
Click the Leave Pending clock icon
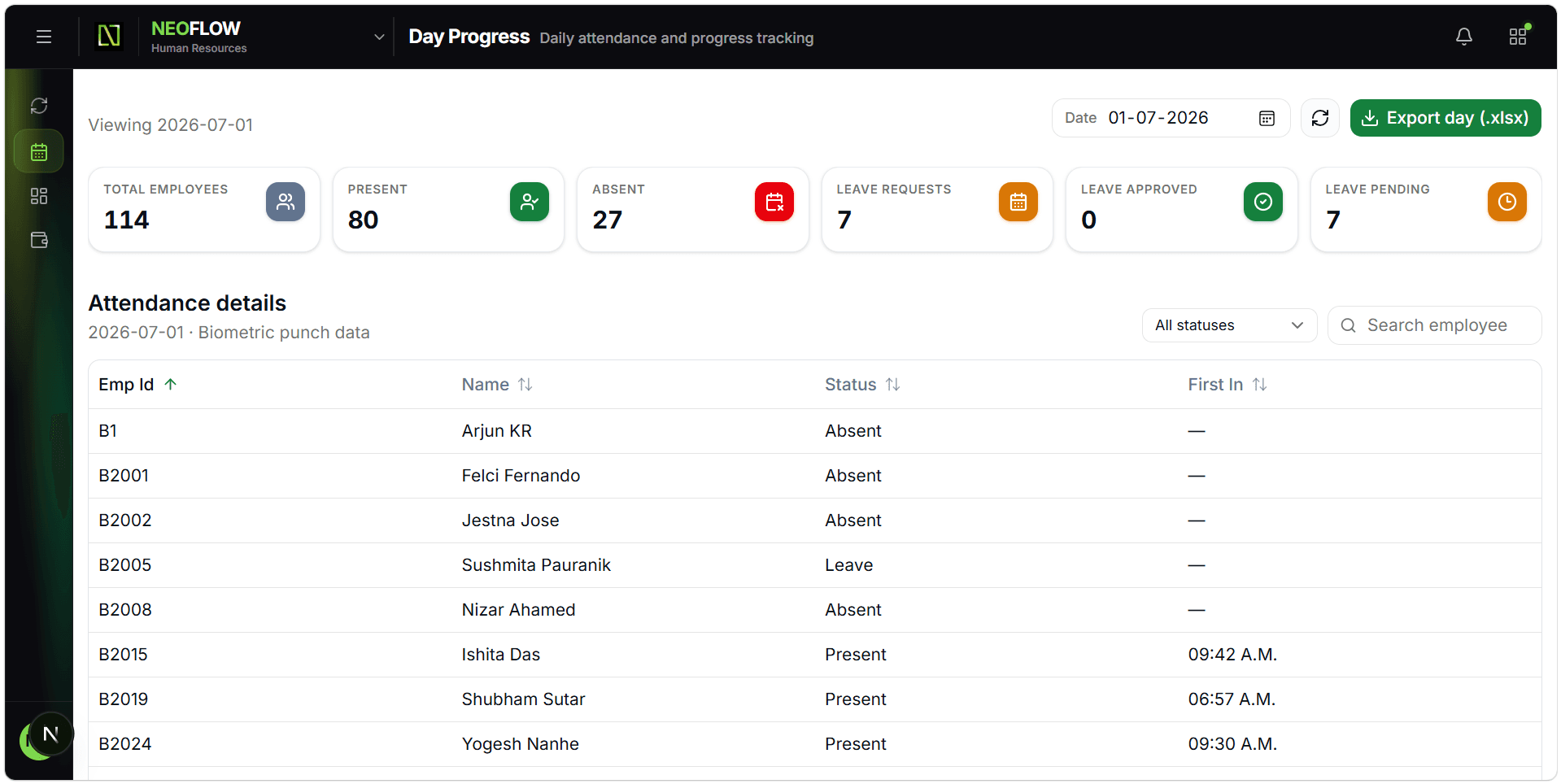click(x=1507, y=202)
